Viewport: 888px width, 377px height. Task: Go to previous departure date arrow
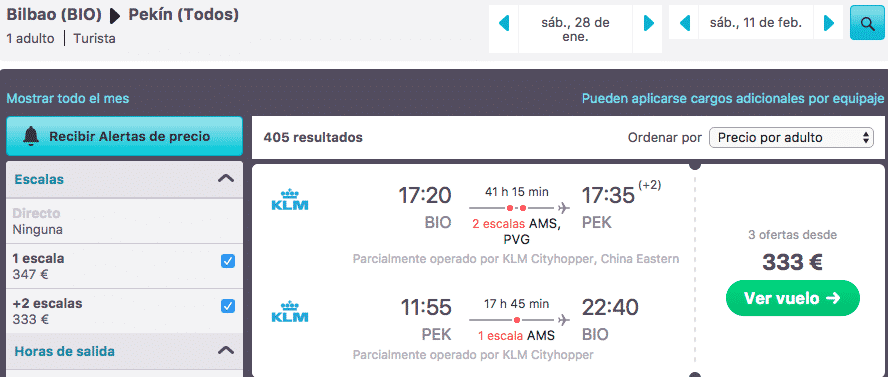[x=503, y=23]
